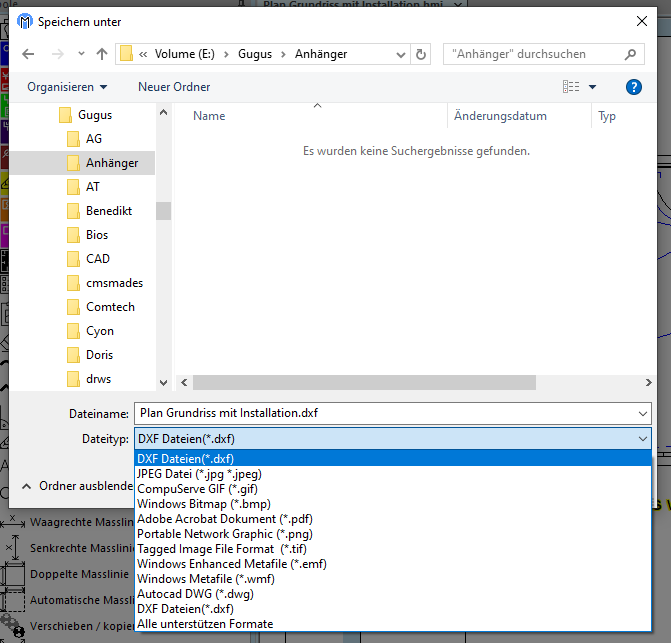
Task: Click the Back navigation arrow
Action: pyautogui.click(x=27, y=54)
